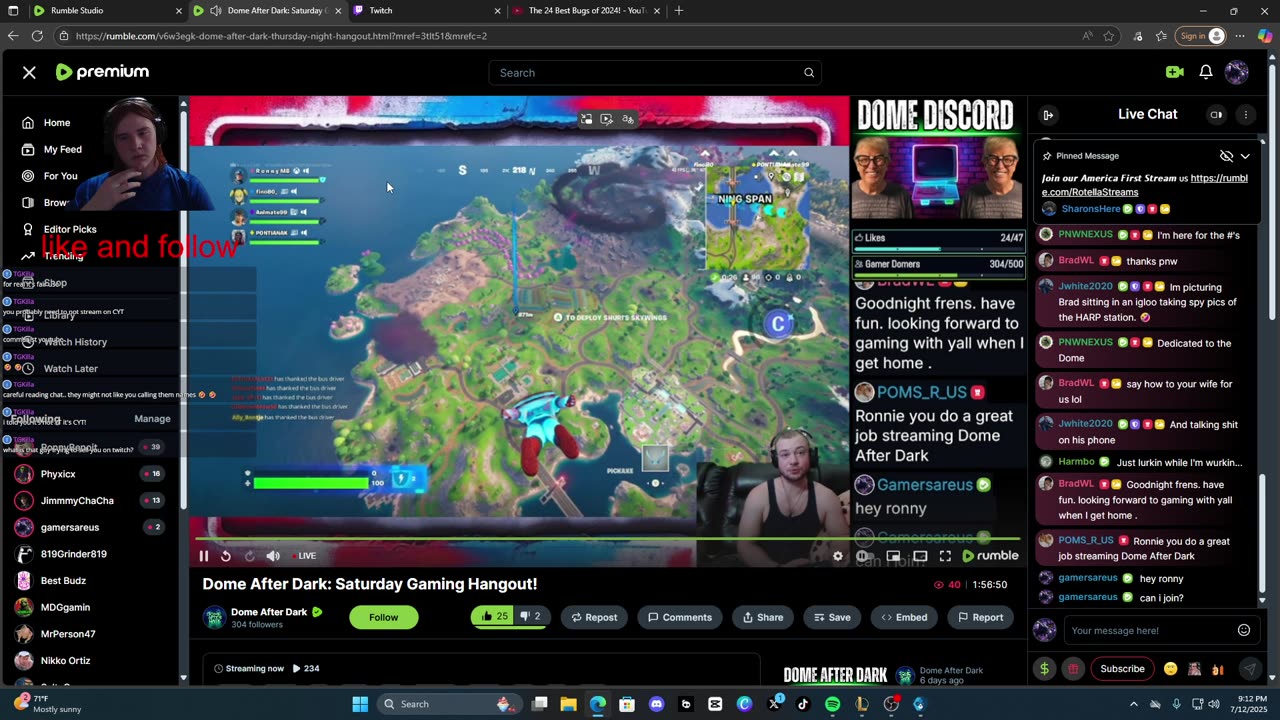This screenshot has height=720, width=1280.
Task: Follow the Dome After Dark channel
Action: [383, 617]
